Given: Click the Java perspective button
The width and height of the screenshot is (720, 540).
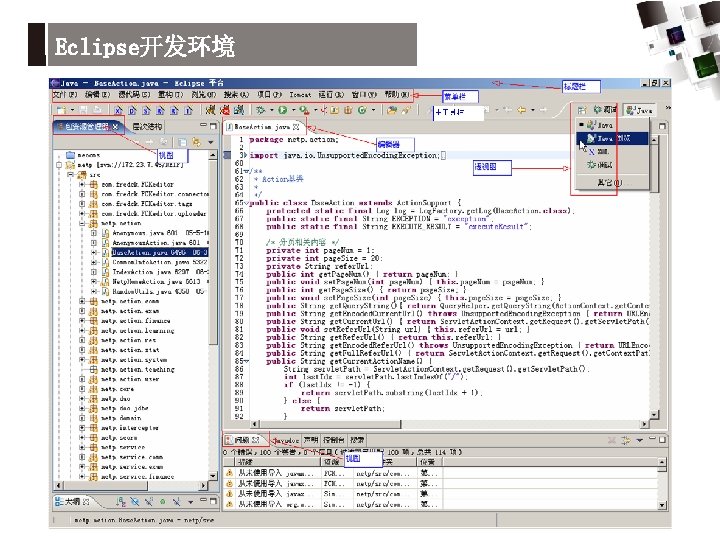Looking at the screenshot, I should pos(639,110).
